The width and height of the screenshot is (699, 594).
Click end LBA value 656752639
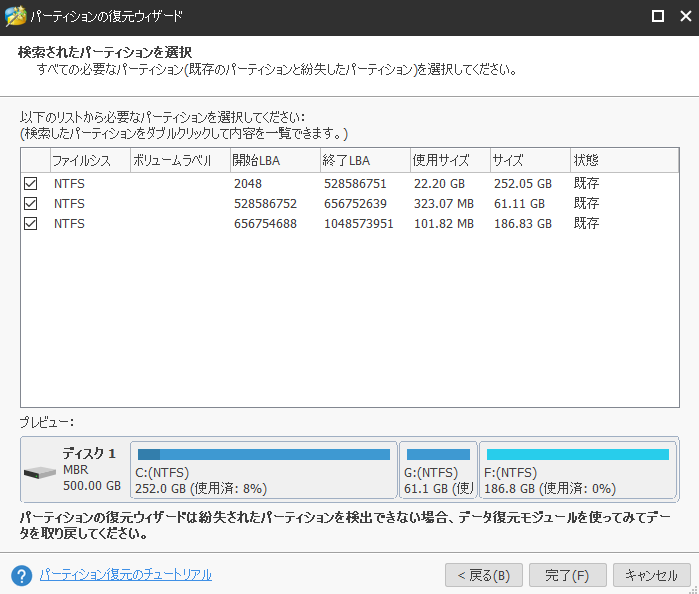click(355, 204)
